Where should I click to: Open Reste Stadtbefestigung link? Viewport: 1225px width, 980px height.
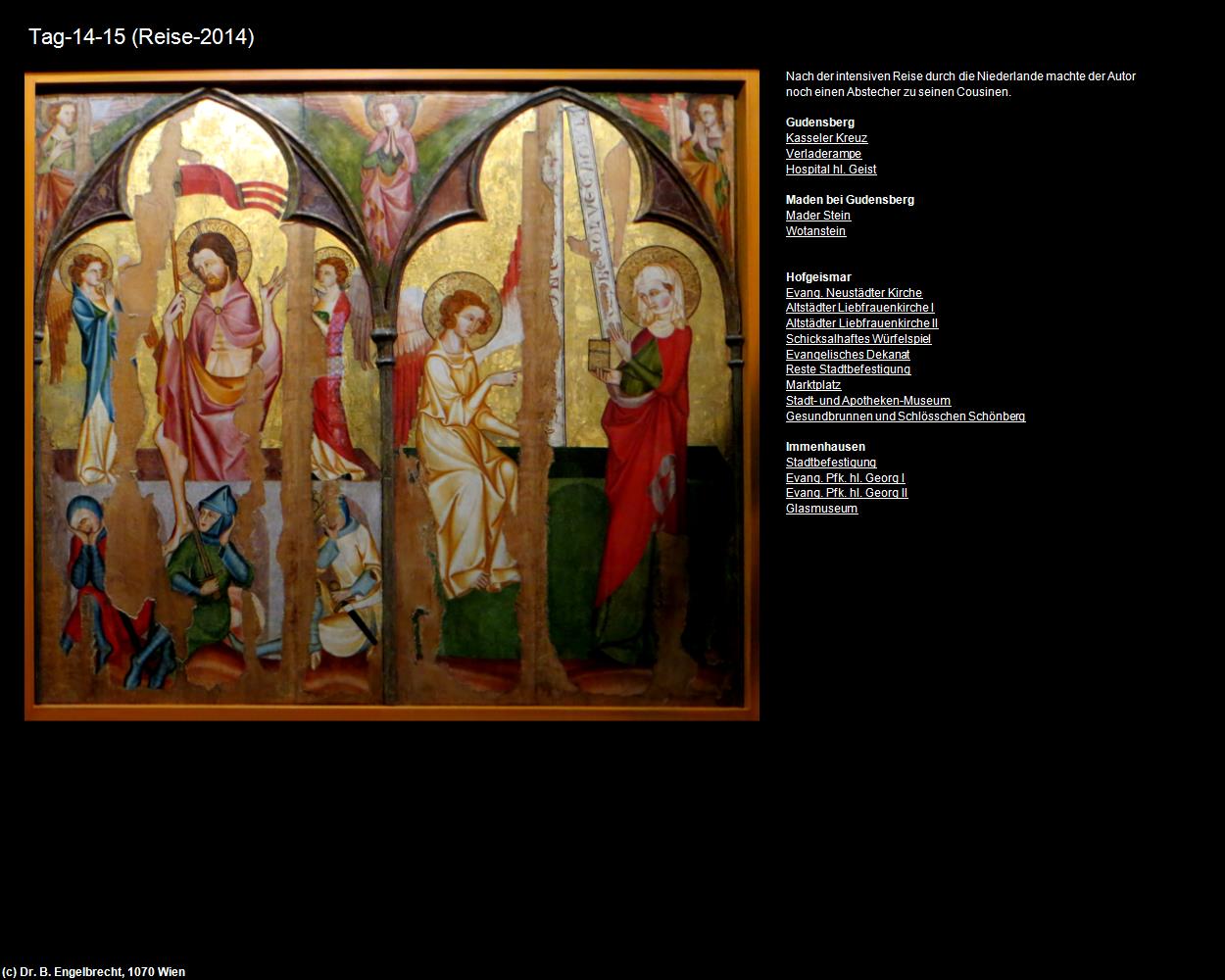pos(848,369)
